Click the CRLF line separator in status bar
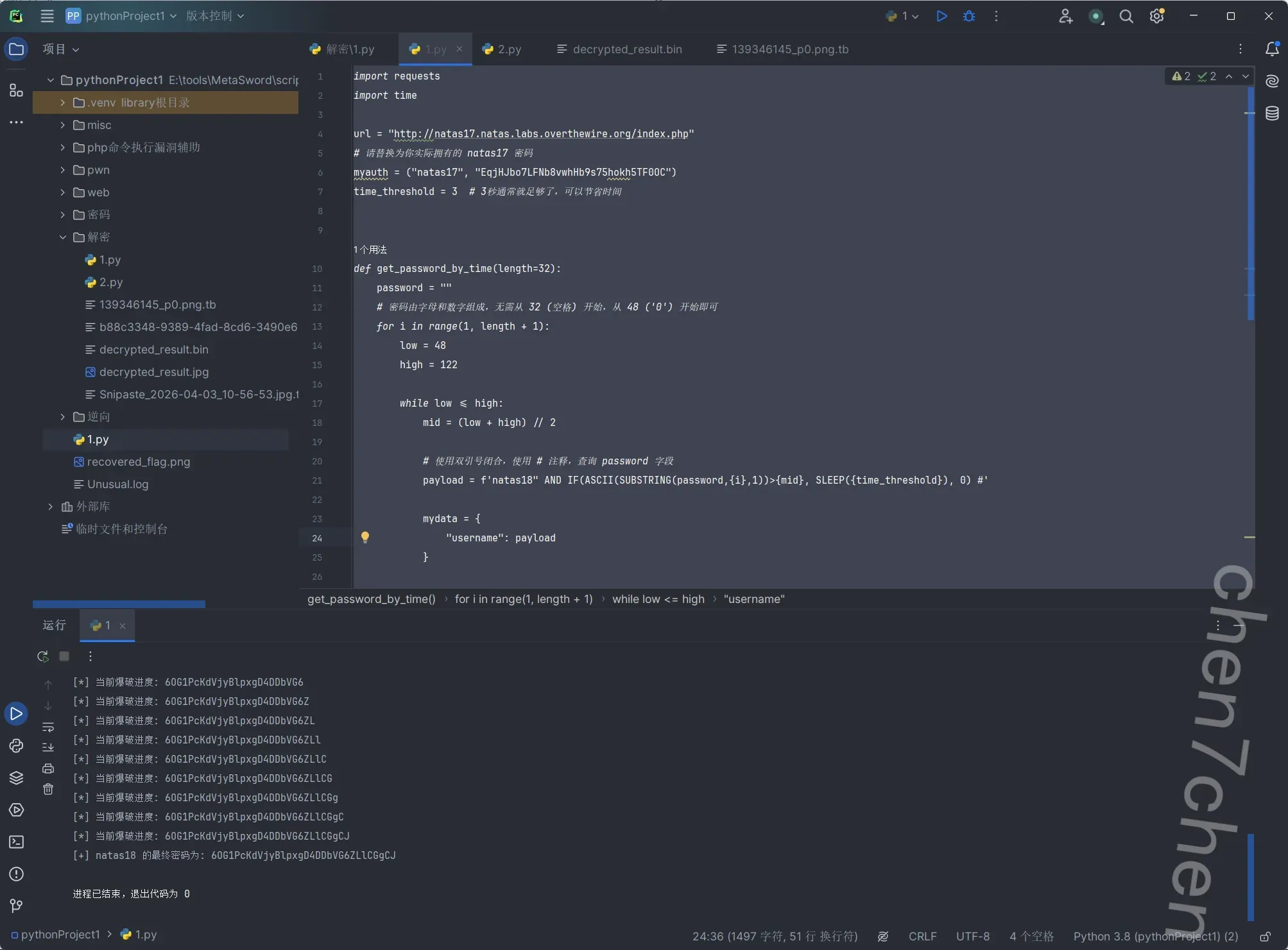 (x=922, y=937)
